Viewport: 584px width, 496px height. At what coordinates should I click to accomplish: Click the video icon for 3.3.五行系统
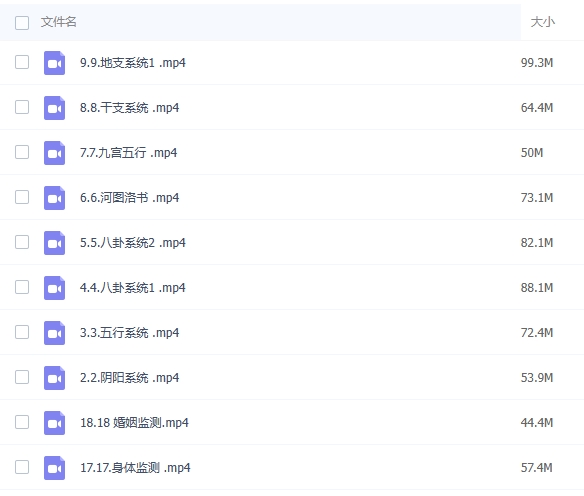point(54,333)
